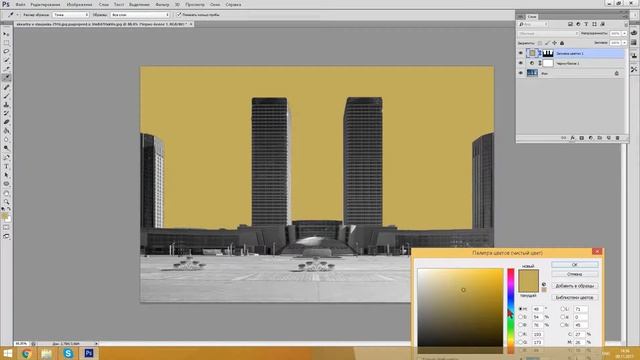This screenshot has height=360, width=640.
Task: Open the Sample Size dropdown
Action: coord(71,15)
